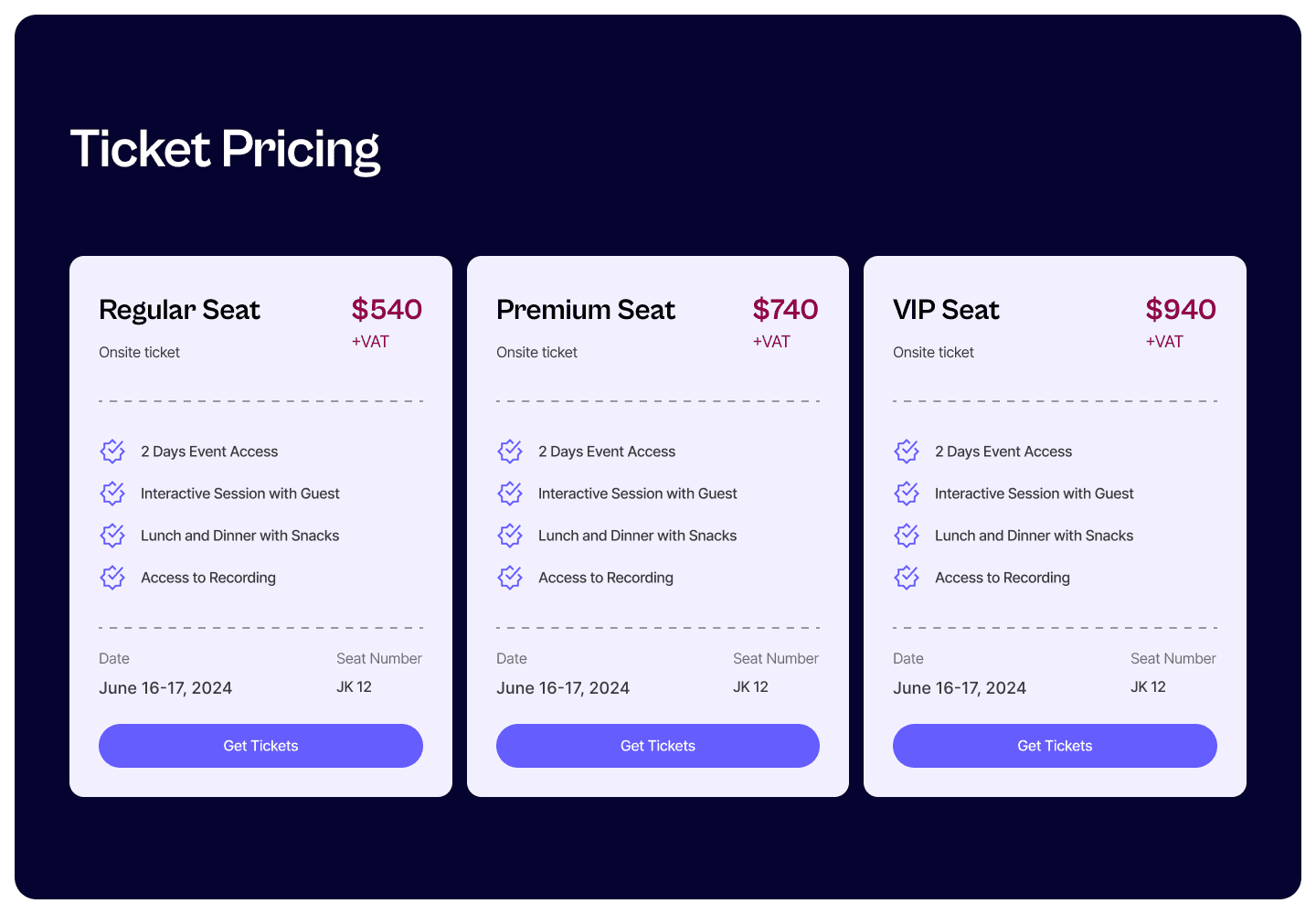Click Get Tickets on the Premium Seat card
The image size is (1316, 914).
pyautogui.click(x=657, y=745)
